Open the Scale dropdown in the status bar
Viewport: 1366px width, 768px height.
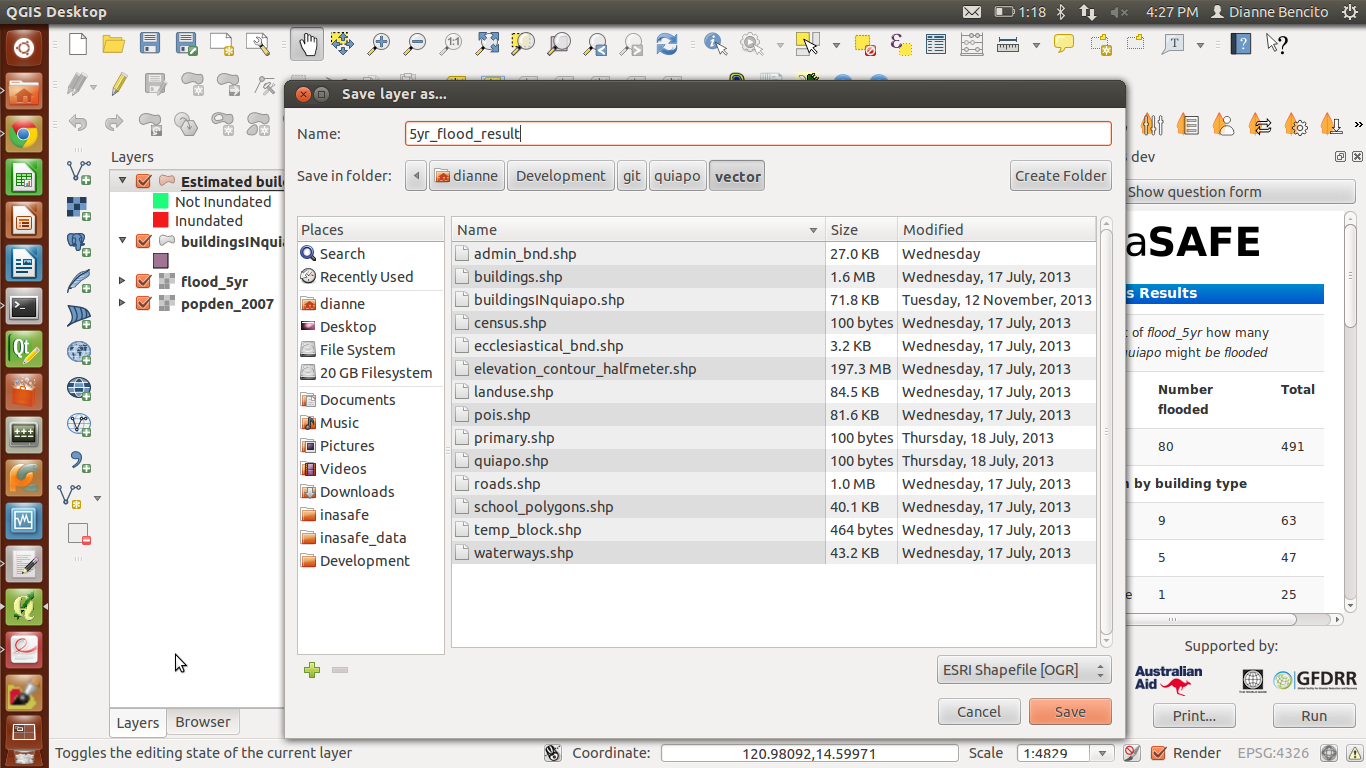click(1103, 753)
